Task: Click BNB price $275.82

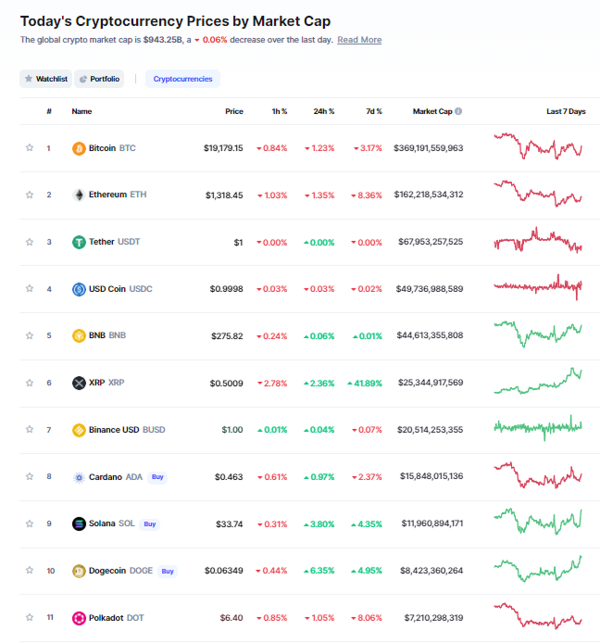Action: tap(227, 336)
